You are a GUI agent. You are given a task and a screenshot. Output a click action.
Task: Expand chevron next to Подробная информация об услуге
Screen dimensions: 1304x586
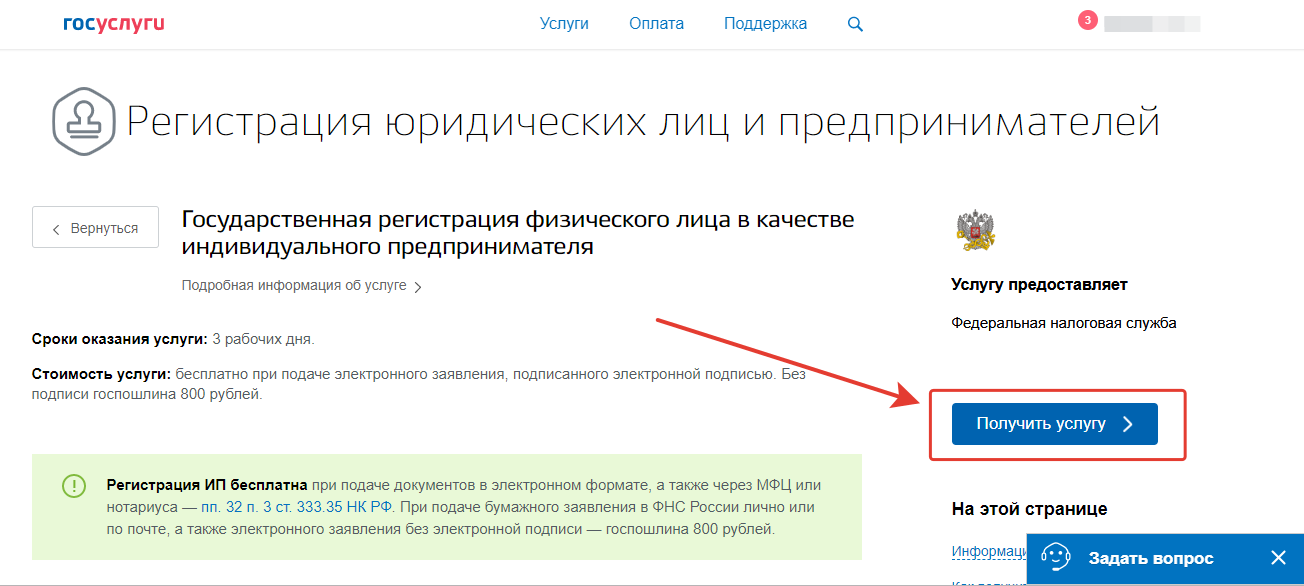[418, 287]
